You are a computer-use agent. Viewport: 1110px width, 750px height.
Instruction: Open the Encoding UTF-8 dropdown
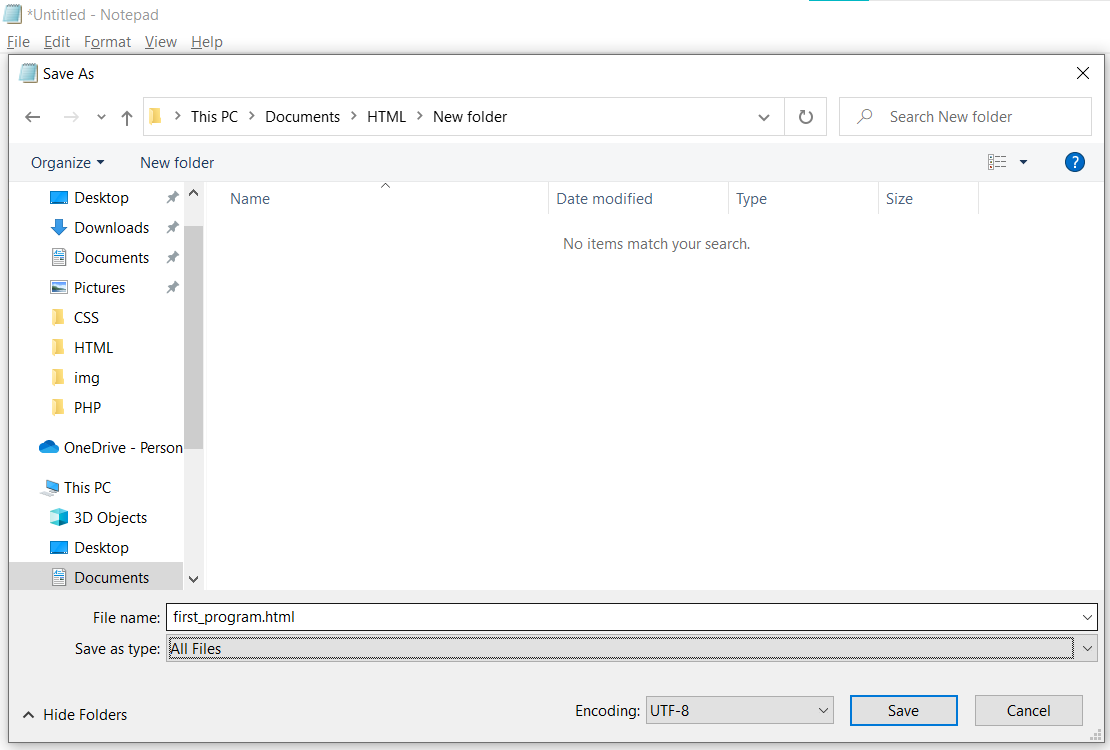point(739,711)
